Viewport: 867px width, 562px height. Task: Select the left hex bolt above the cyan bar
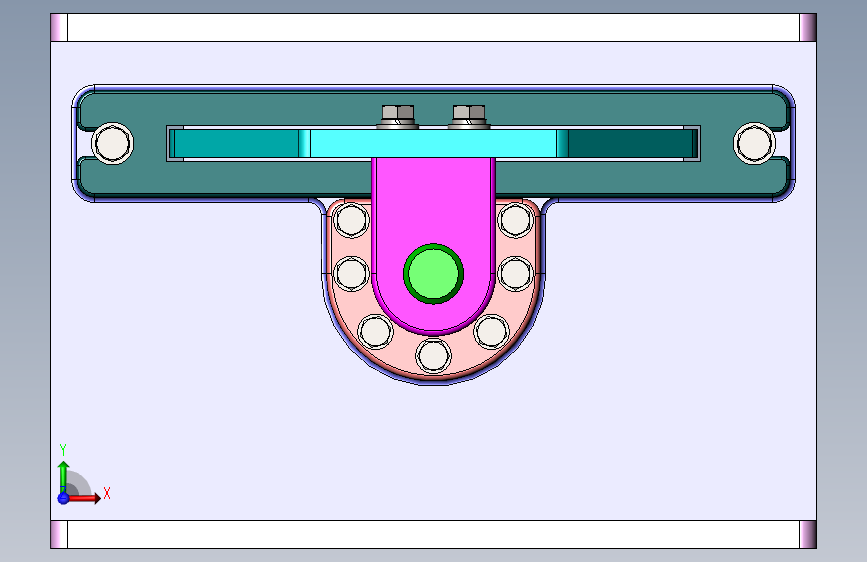click(x=398, y=116)
